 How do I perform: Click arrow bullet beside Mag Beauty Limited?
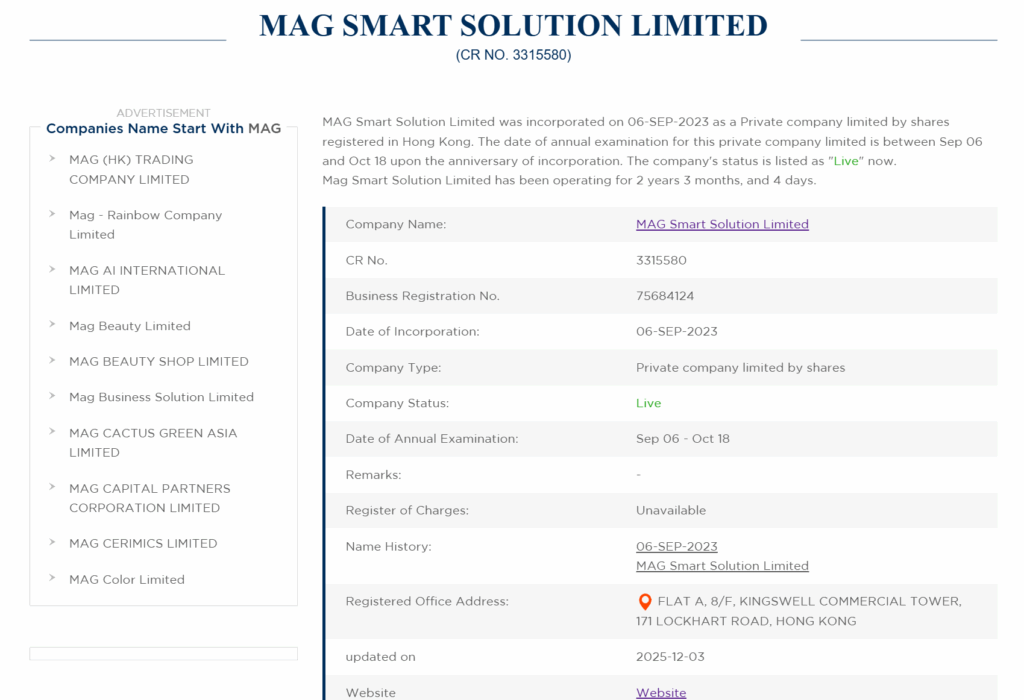pos(52,324)
